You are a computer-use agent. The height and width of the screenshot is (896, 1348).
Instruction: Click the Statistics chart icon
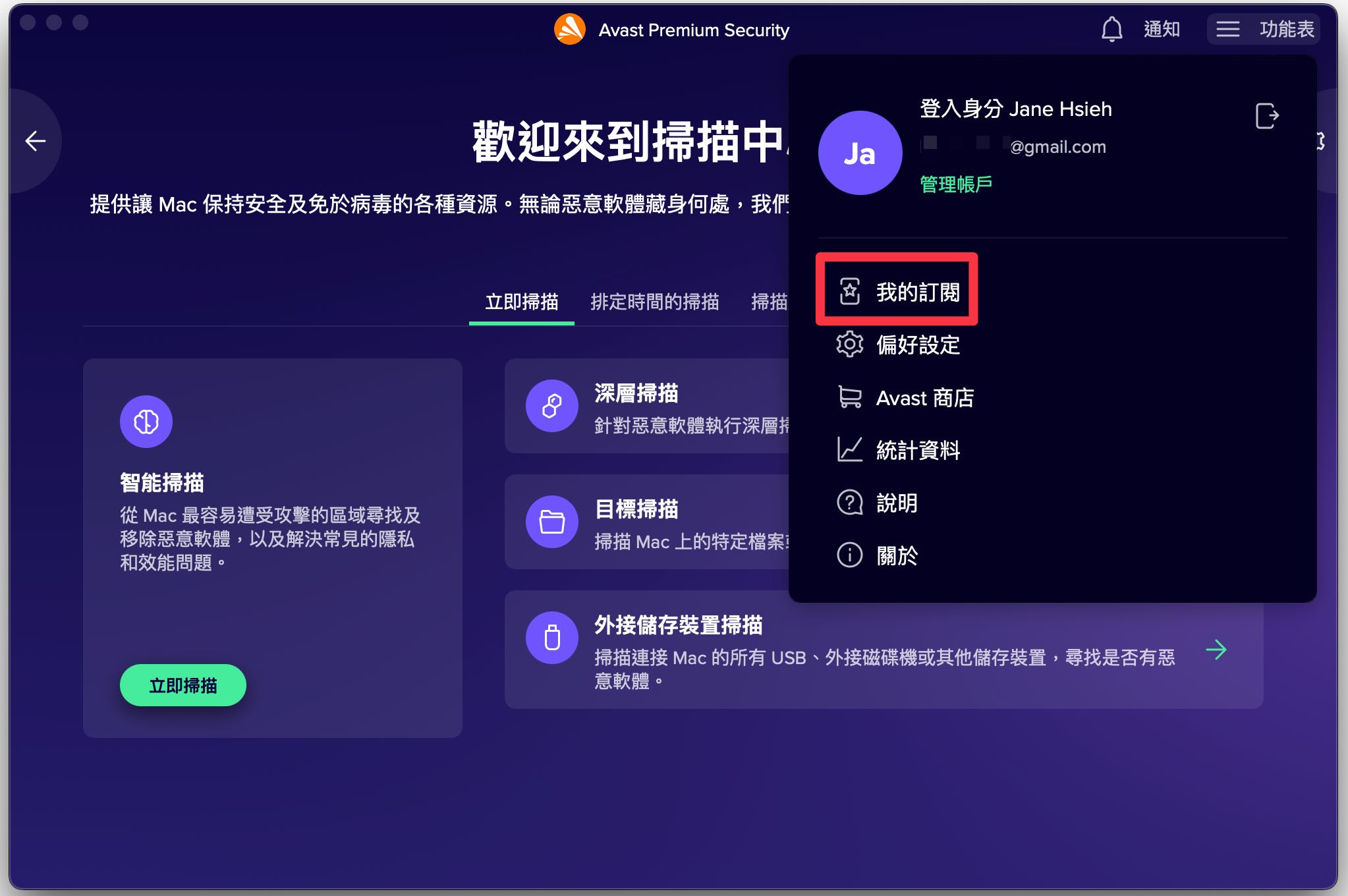(x=850, y=449)
